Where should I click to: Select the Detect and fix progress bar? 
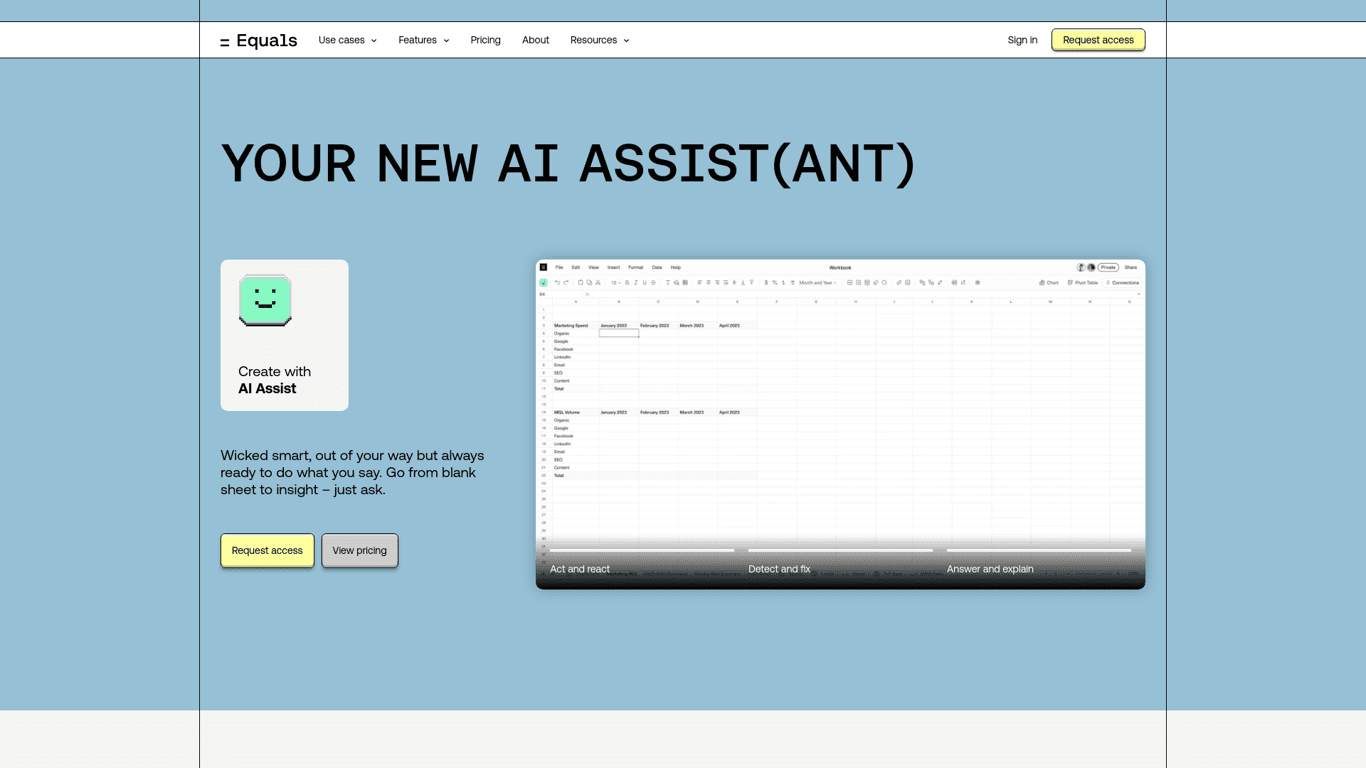840,551
